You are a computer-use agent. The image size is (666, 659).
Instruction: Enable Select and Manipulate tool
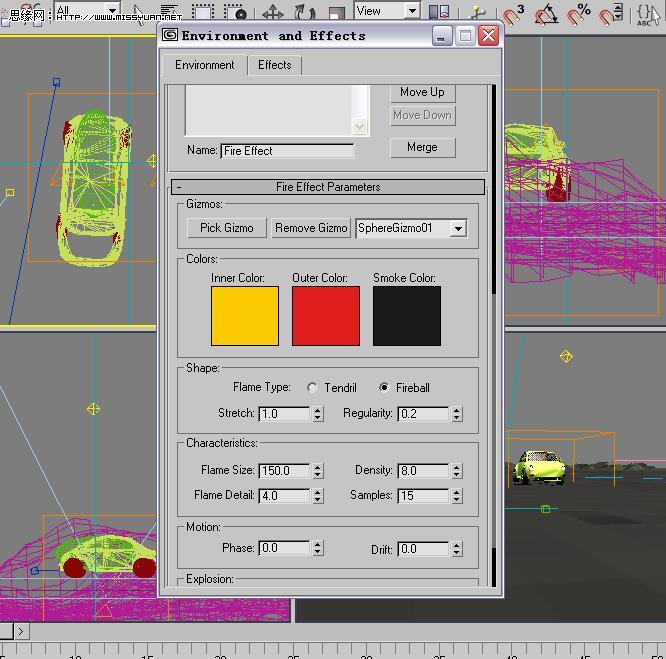pyautogui.click(x=478, y=11)
